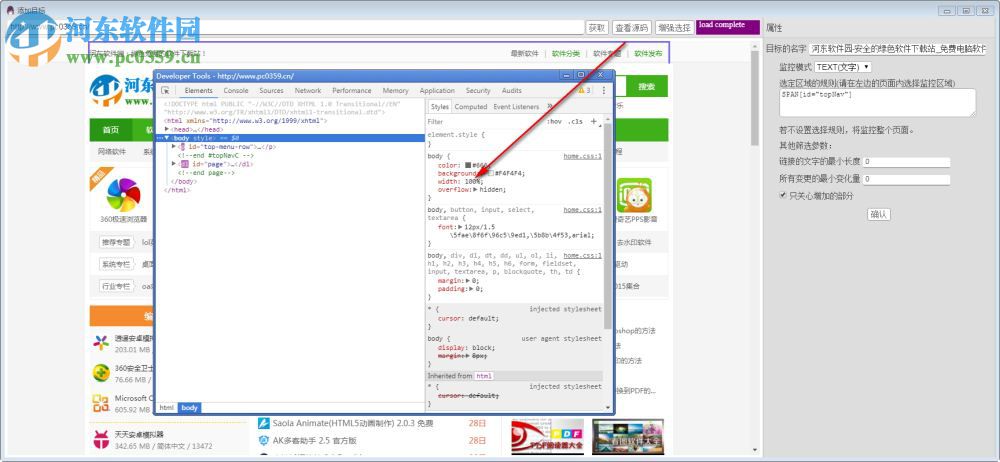This screenshot has height=462, width=1000.
Task: Select the Elements tab
Action: (198, 91)
